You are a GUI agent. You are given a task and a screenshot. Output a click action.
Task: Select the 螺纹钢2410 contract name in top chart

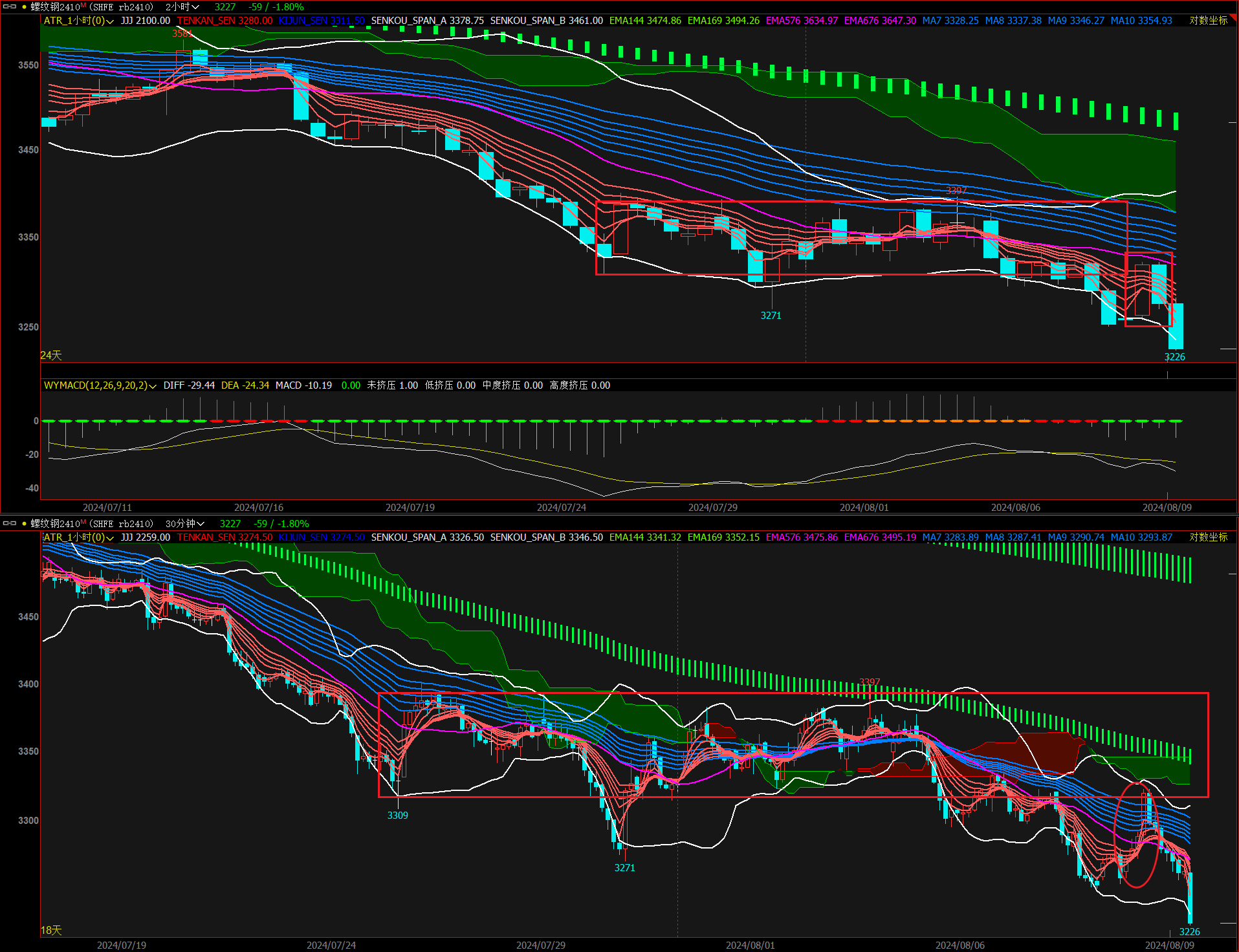tap(56, 7)
